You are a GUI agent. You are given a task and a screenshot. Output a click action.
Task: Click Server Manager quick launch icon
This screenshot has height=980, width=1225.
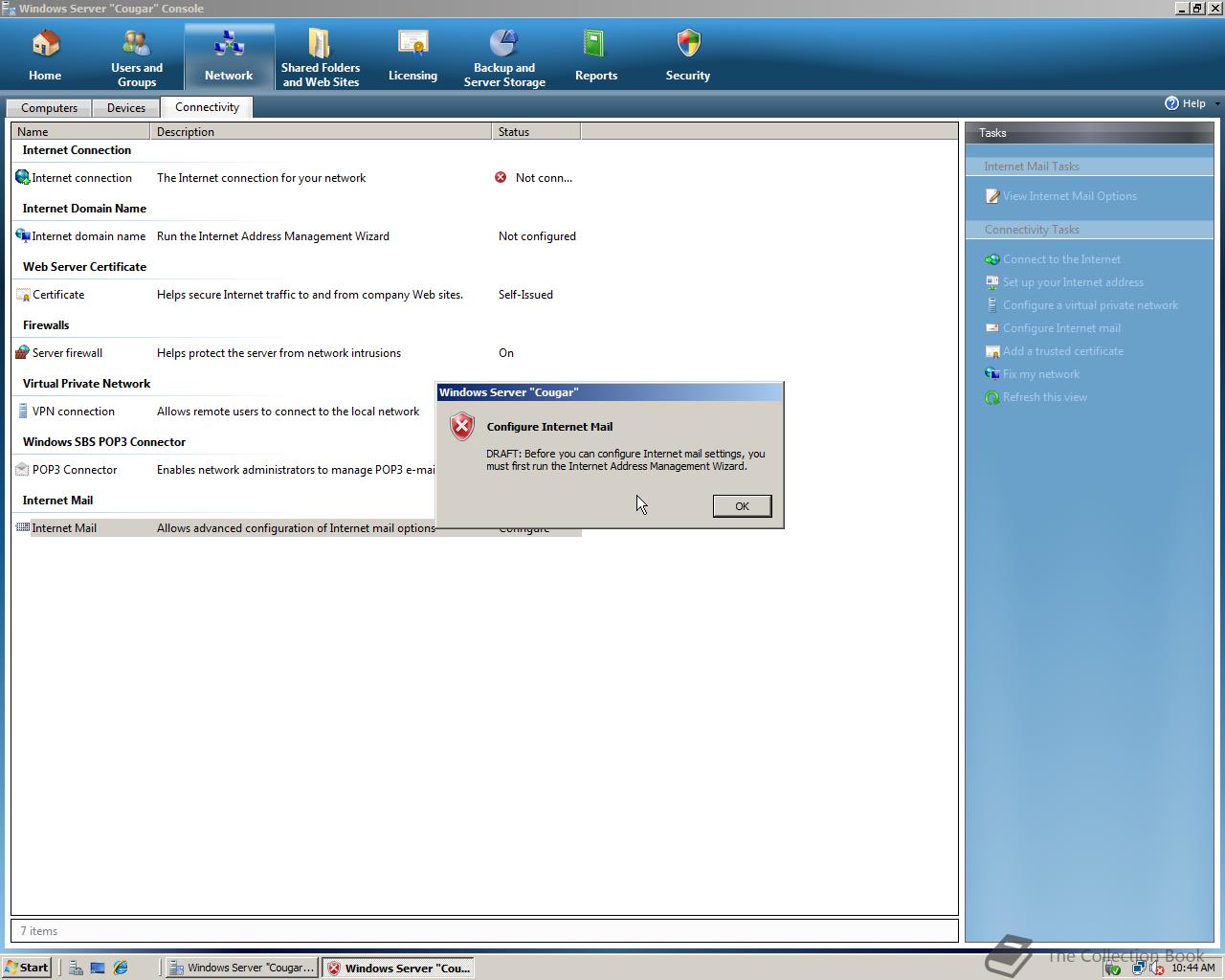coord(76,968)
